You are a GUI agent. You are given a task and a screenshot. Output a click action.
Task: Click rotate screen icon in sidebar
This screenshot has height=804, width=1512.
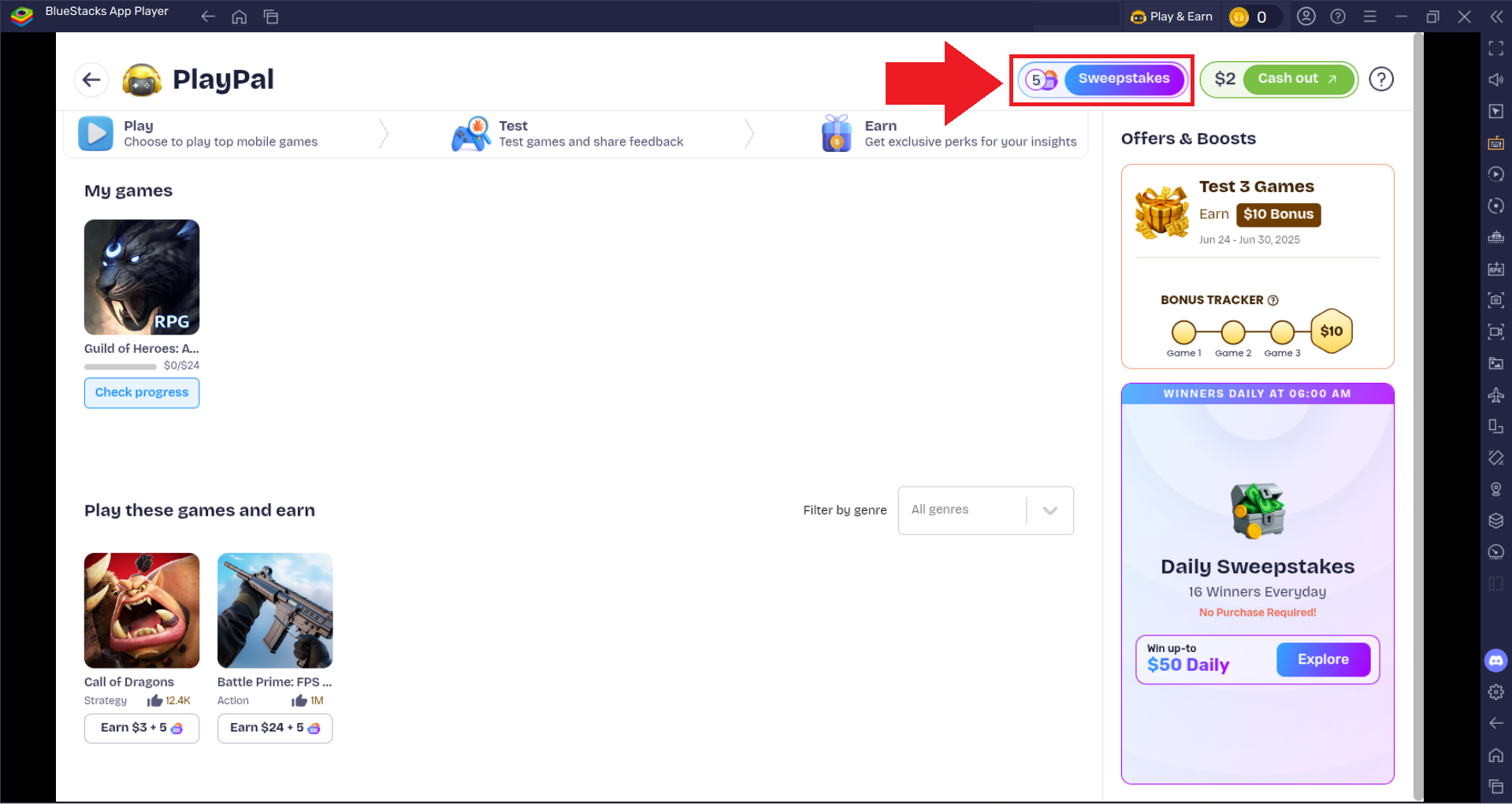pos(1495,458)
